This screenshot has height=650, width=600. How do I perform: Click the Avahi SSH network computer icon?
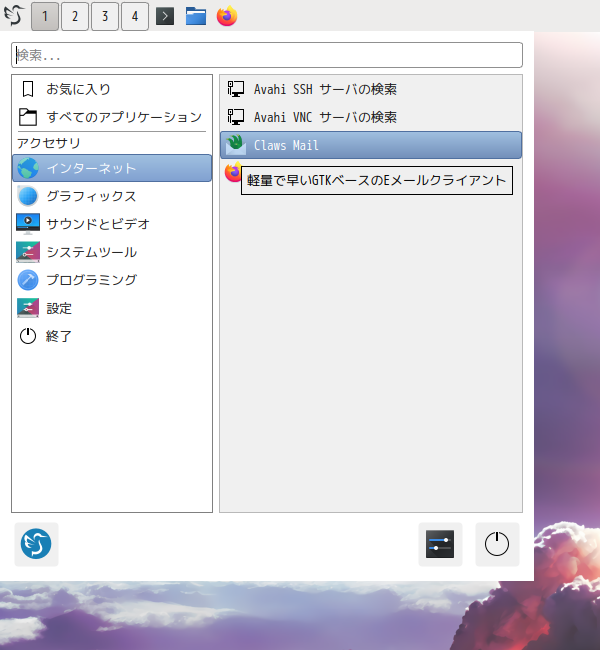236,89
